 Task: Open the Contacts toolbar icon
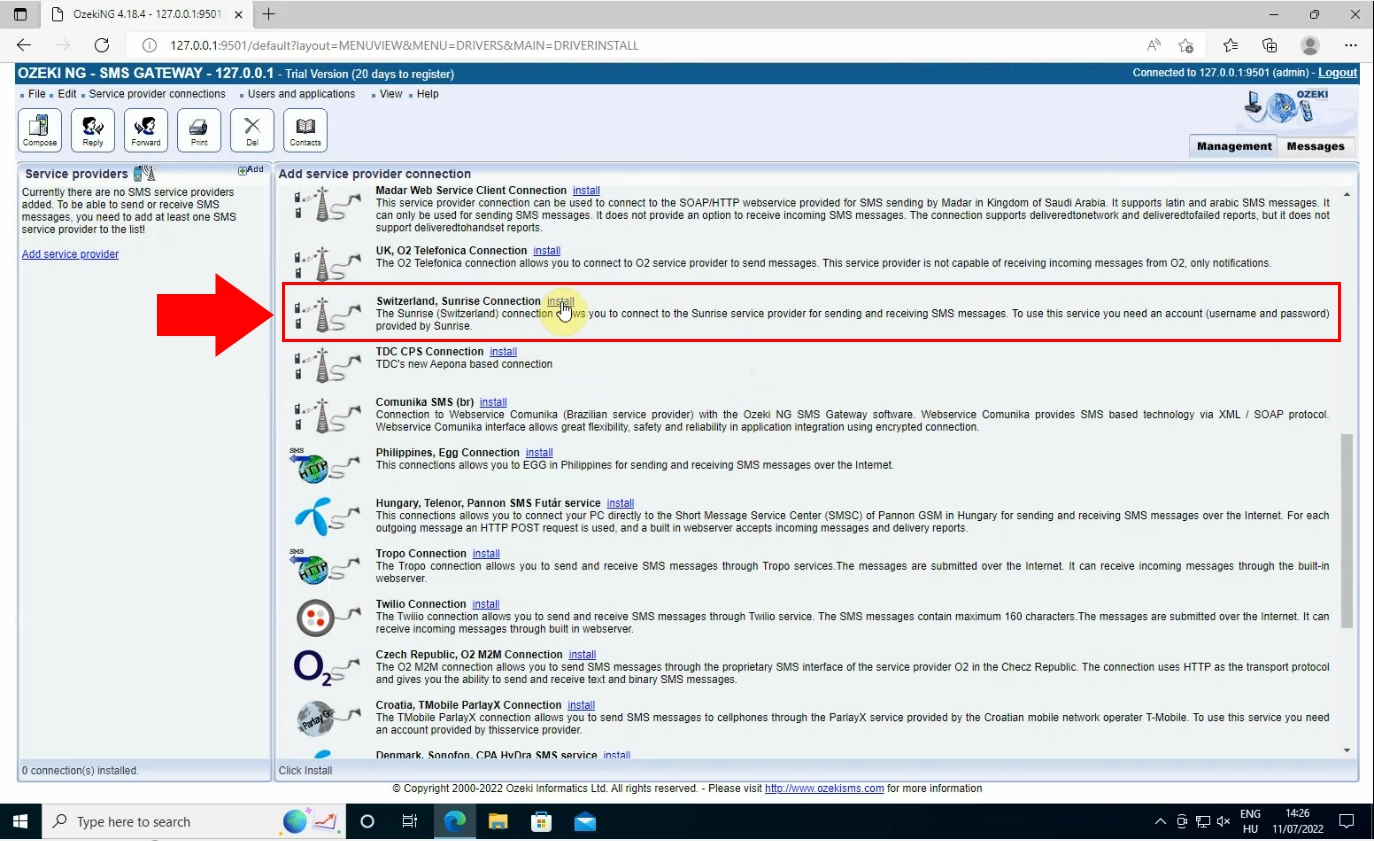pyautogui.click(x=305, y=130)
